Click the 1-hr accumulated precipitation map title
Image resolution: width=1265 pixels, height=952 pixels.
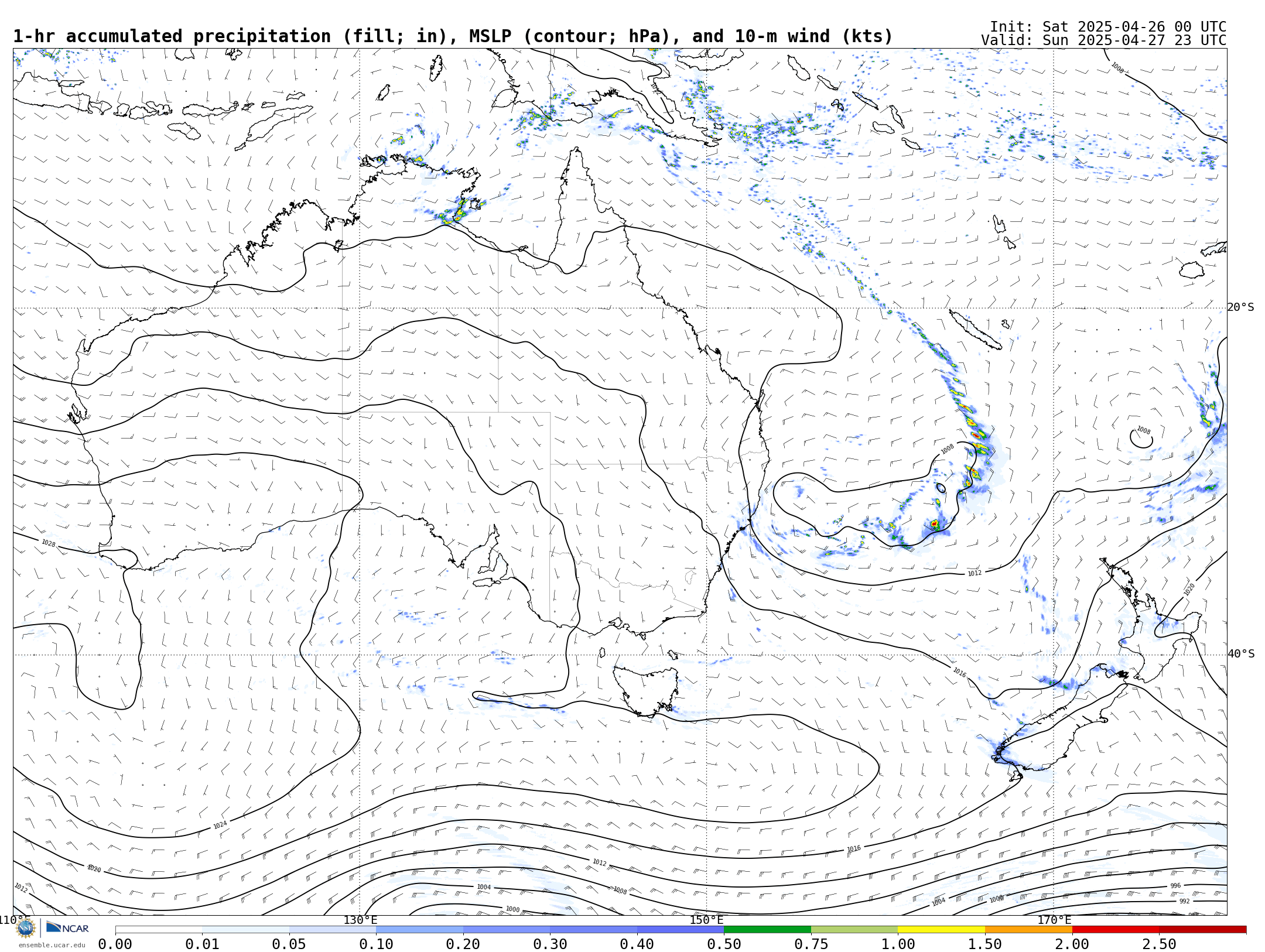pyautogui.click(x=453, y=36)
